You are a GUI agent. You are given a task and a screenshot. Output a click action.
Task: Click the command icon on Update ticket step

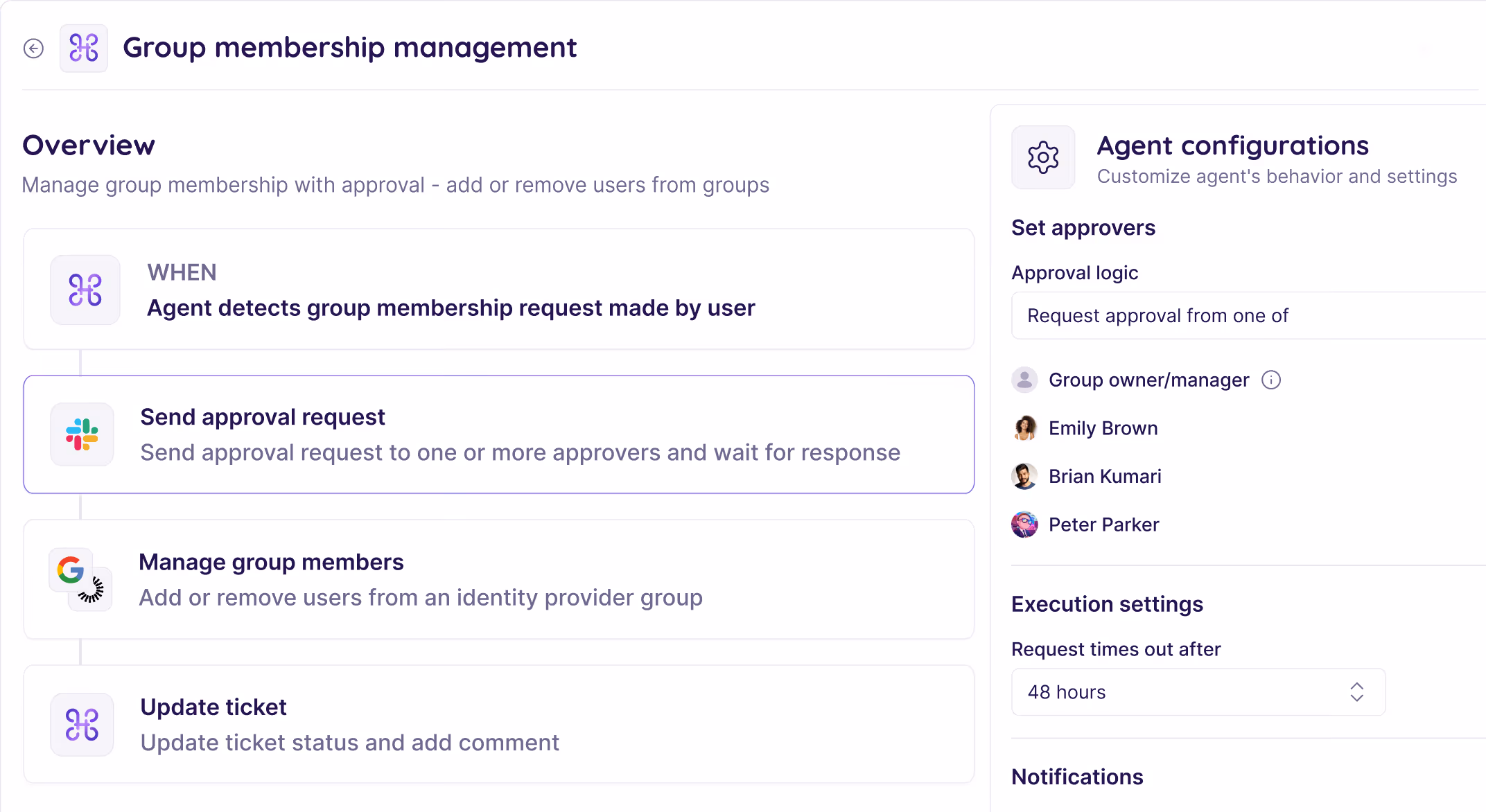tap(82, 725)
